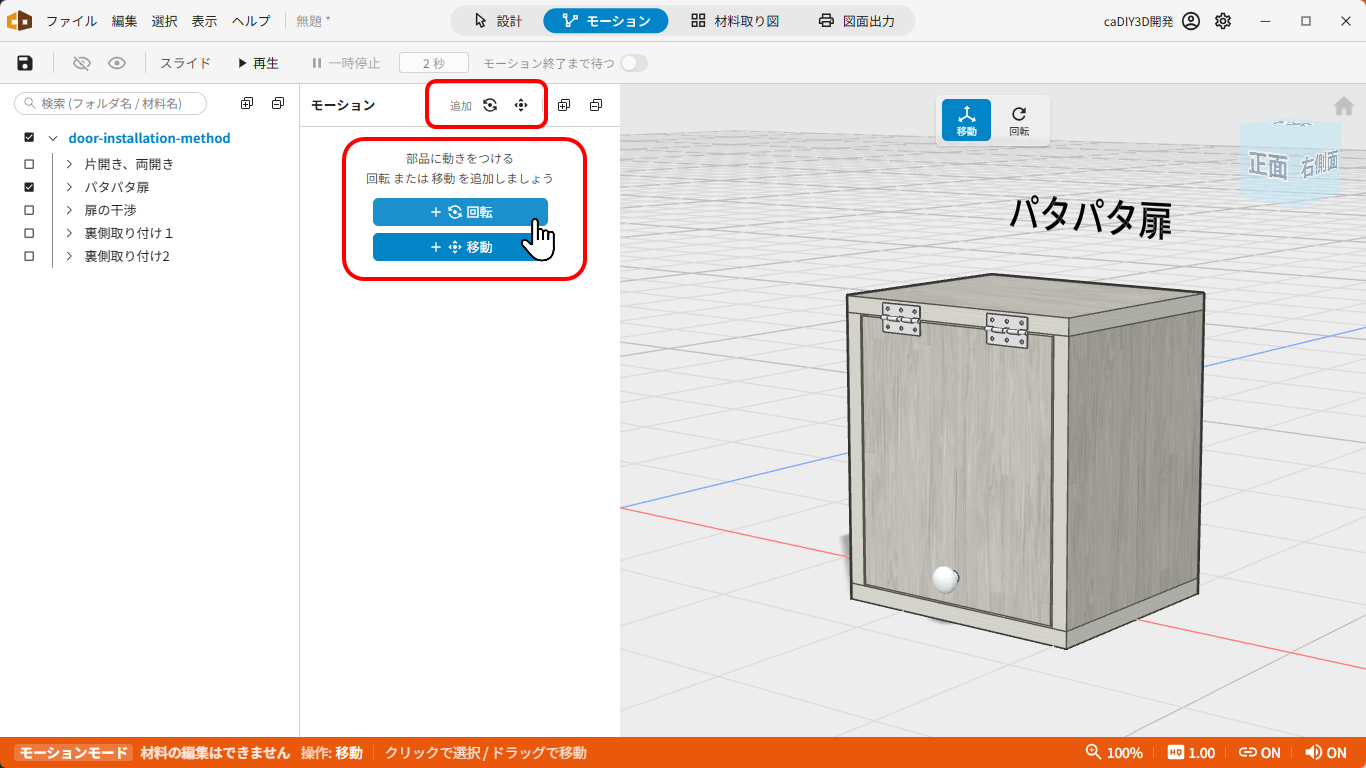
Task: Collapse all folders in the material tree panel
Action: (x=278, y=104)
